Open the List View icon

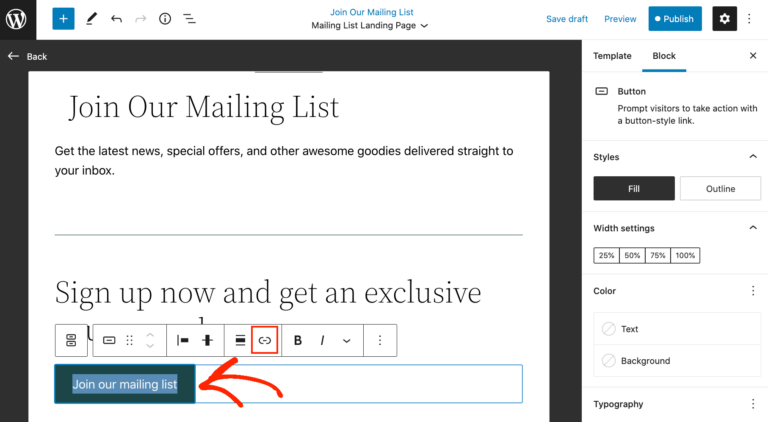190,19
